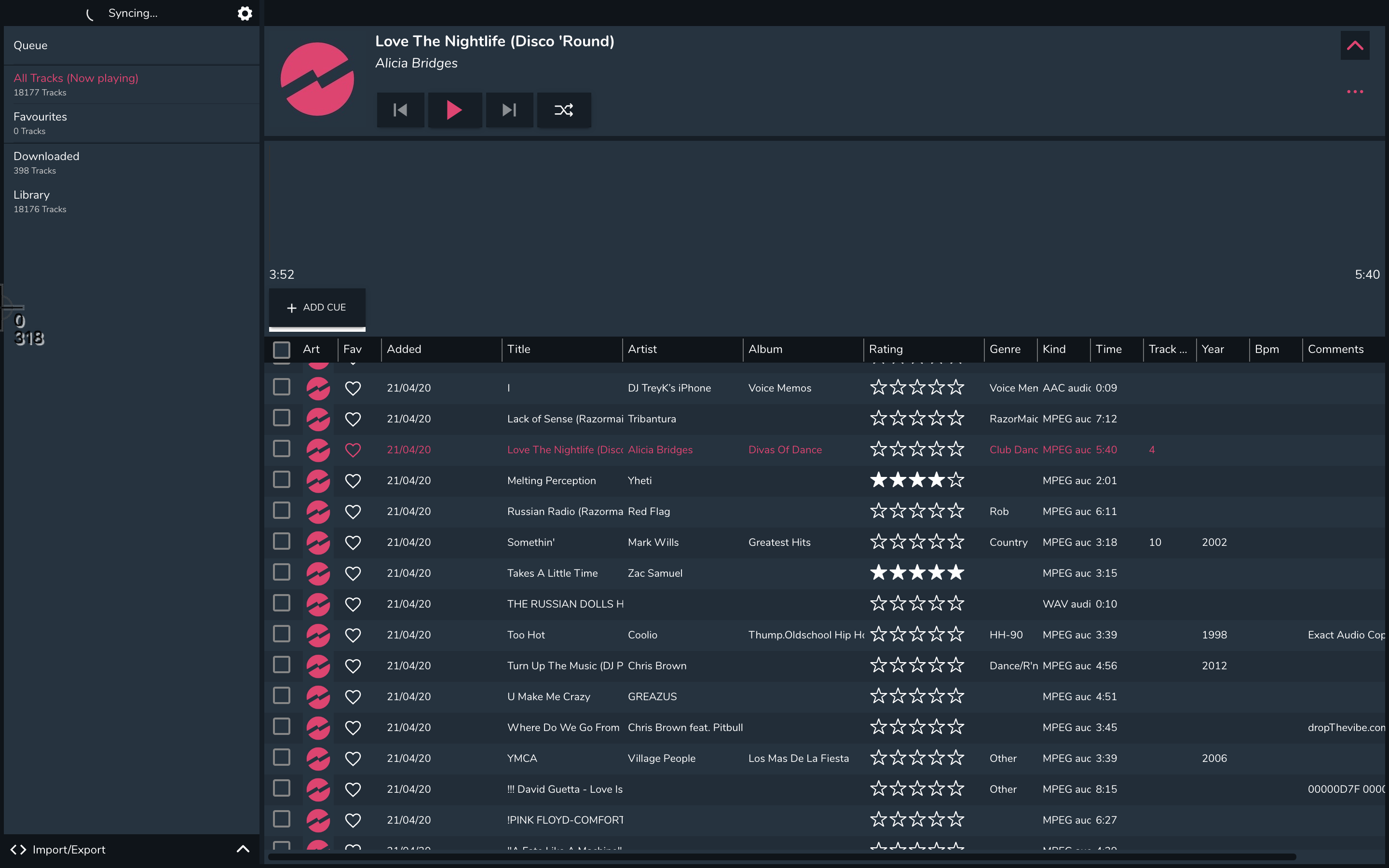The image size is (1389, 868).
Task: Open settings via the gear icon
Action: click(x=245, y=13)
